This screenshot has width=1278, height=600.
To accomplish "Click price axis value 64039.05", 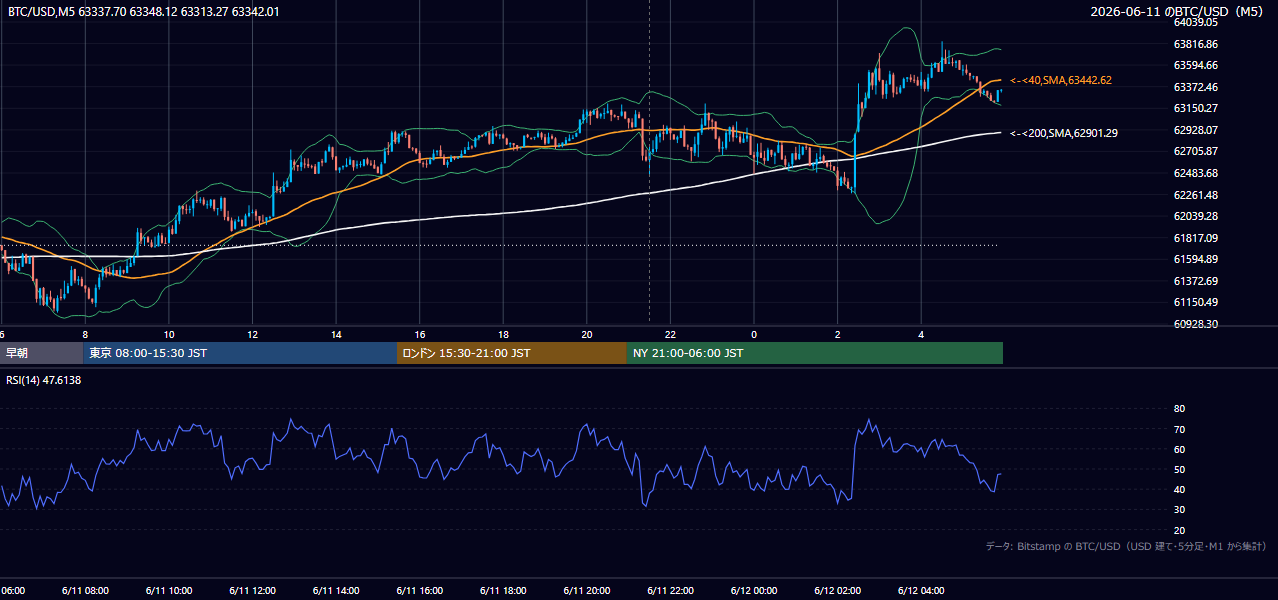I will [1195, 23].
